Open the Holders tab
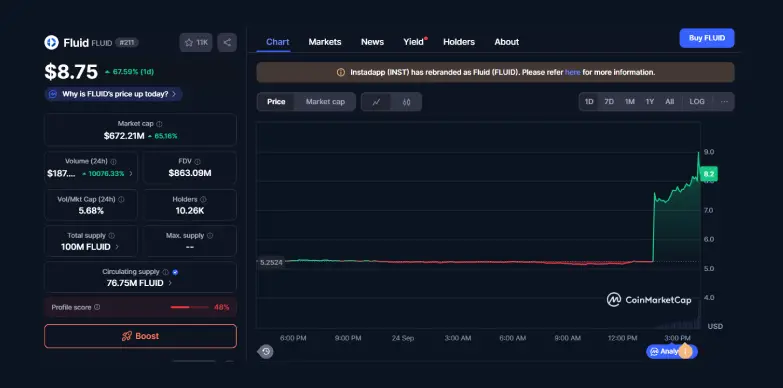 coord(459,42)
